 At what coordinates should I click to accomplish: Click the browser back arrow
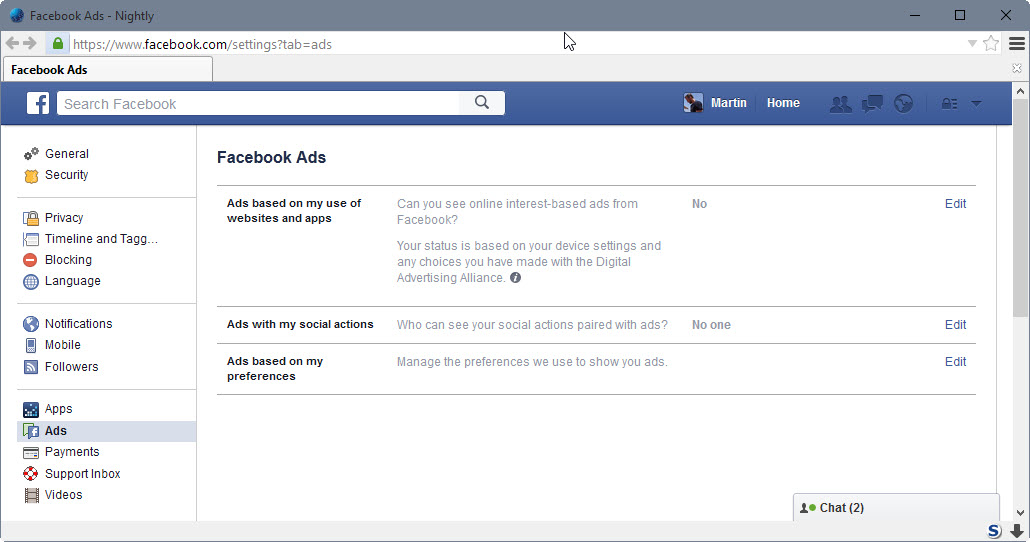12,43
